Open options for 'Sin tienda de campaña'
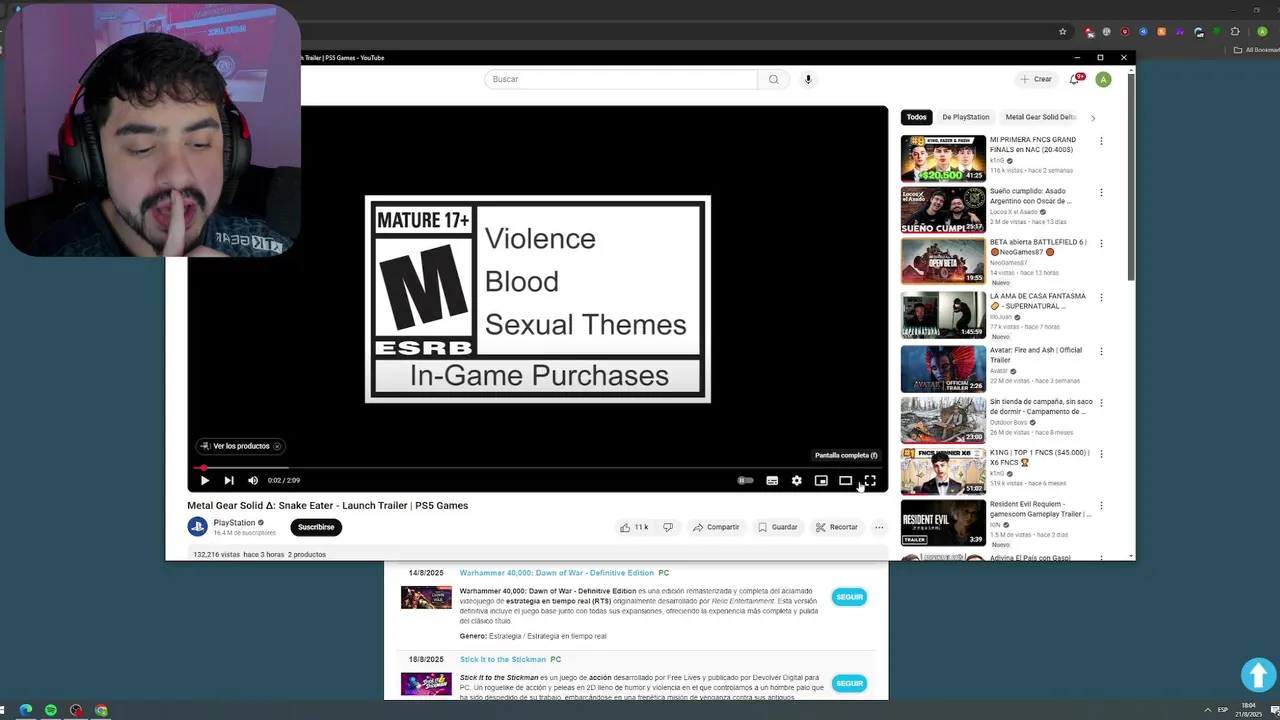 point(1101,402)
